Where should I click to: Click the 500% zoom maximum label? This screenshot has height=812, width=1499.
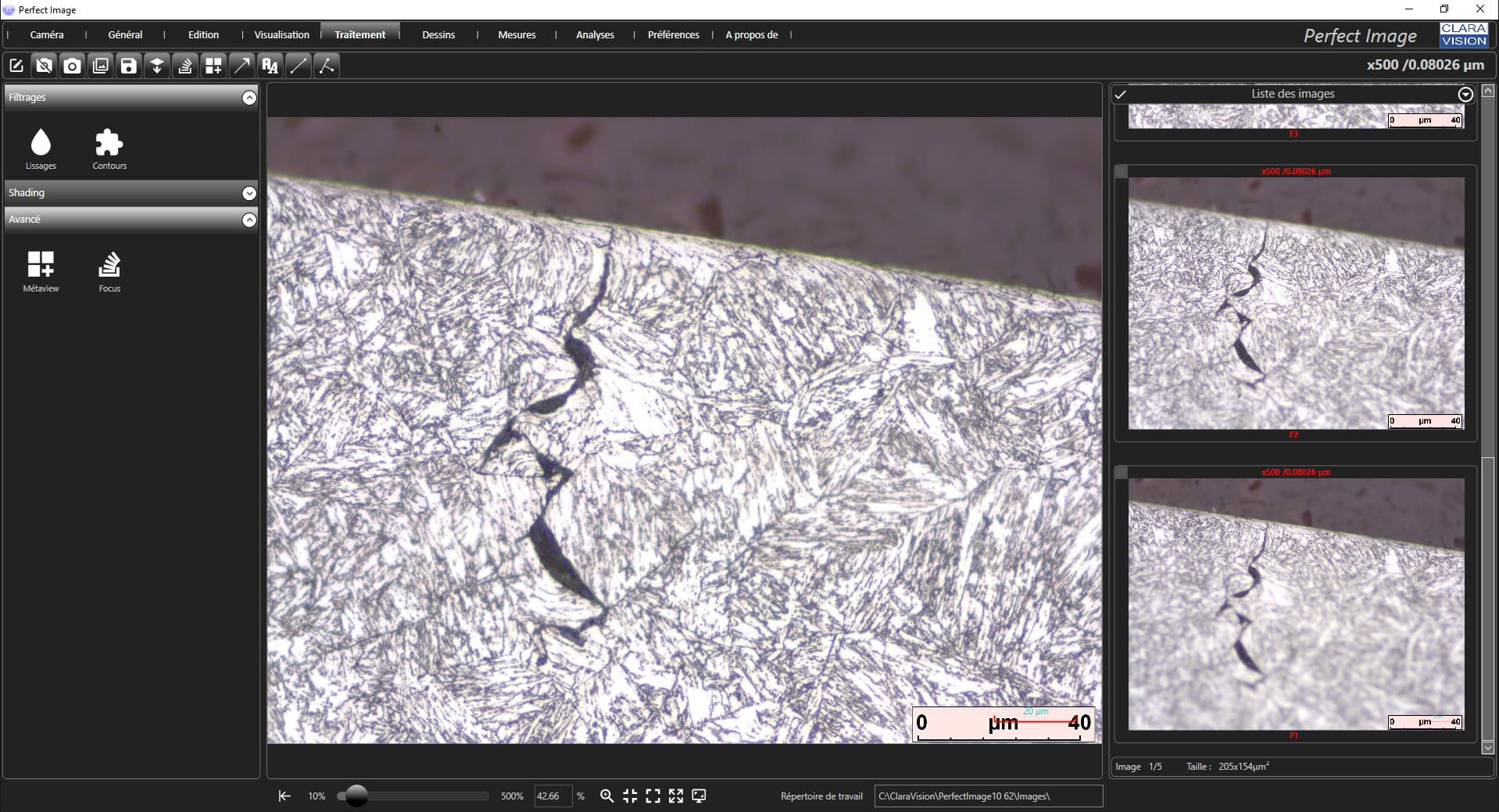tap(512, 796)
